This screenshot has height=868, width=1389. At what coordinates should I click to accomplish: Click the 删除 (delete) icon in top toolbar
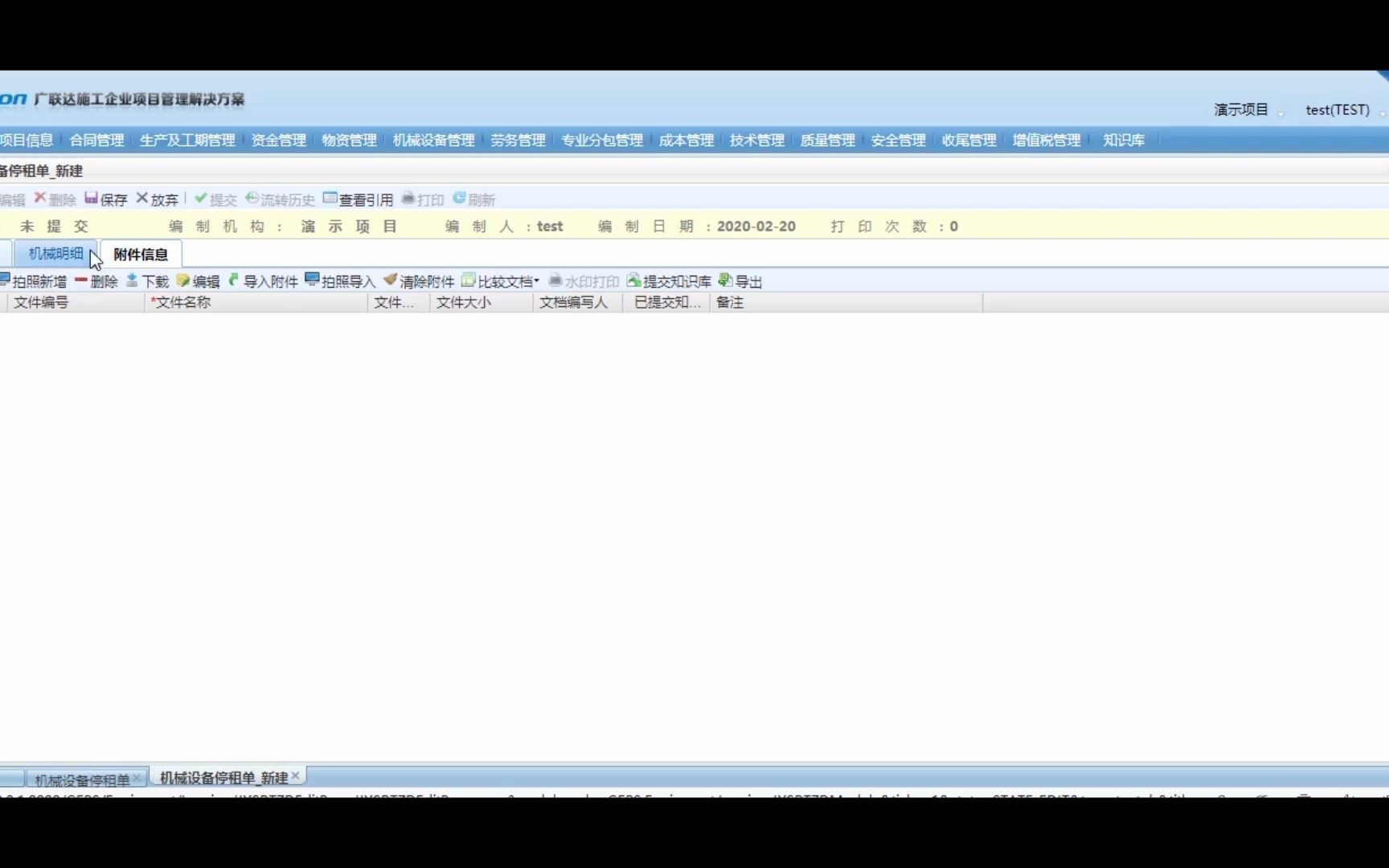click(40, 198)
